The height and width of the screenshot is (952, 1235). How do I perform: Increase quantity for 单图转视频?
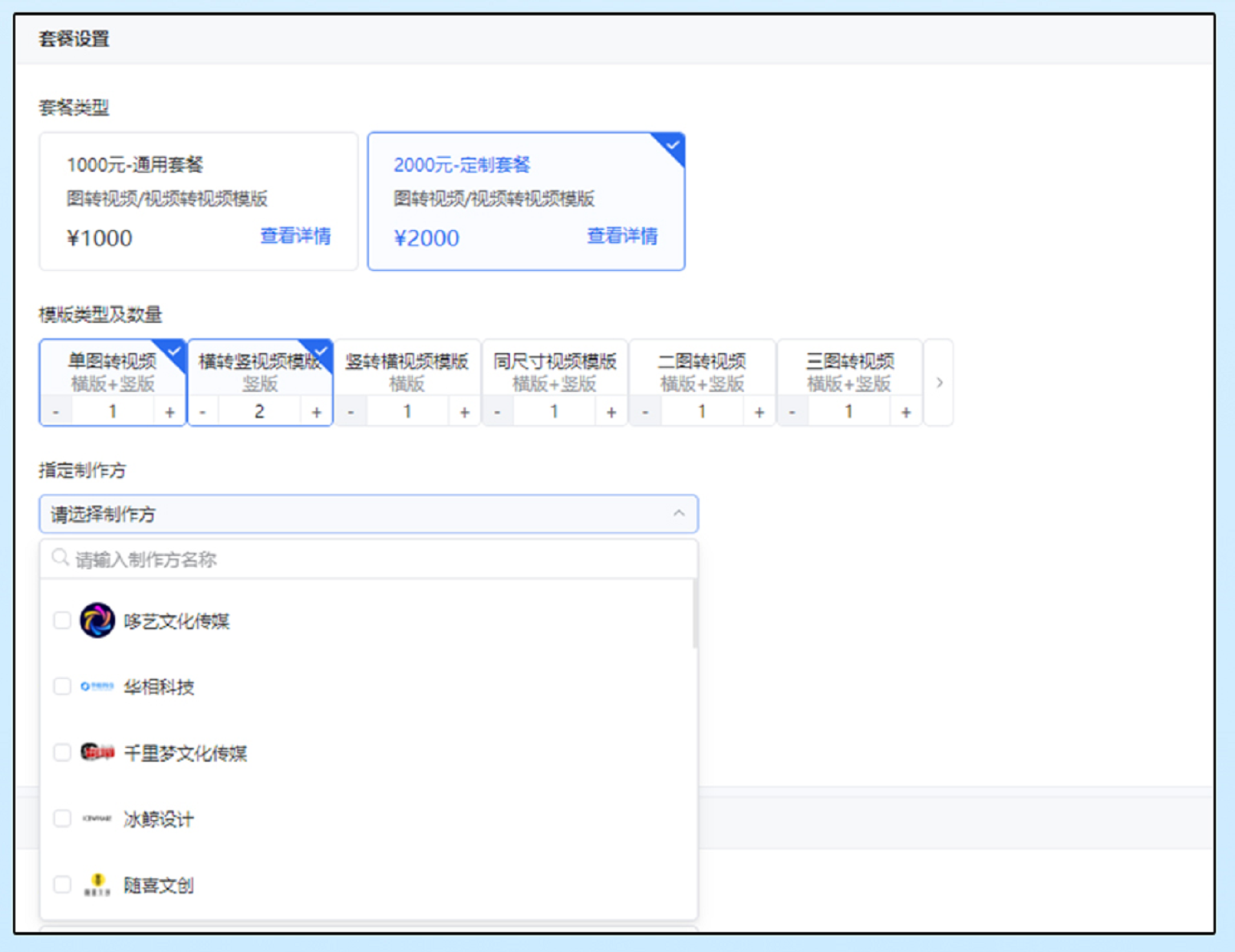pos(170,412)
